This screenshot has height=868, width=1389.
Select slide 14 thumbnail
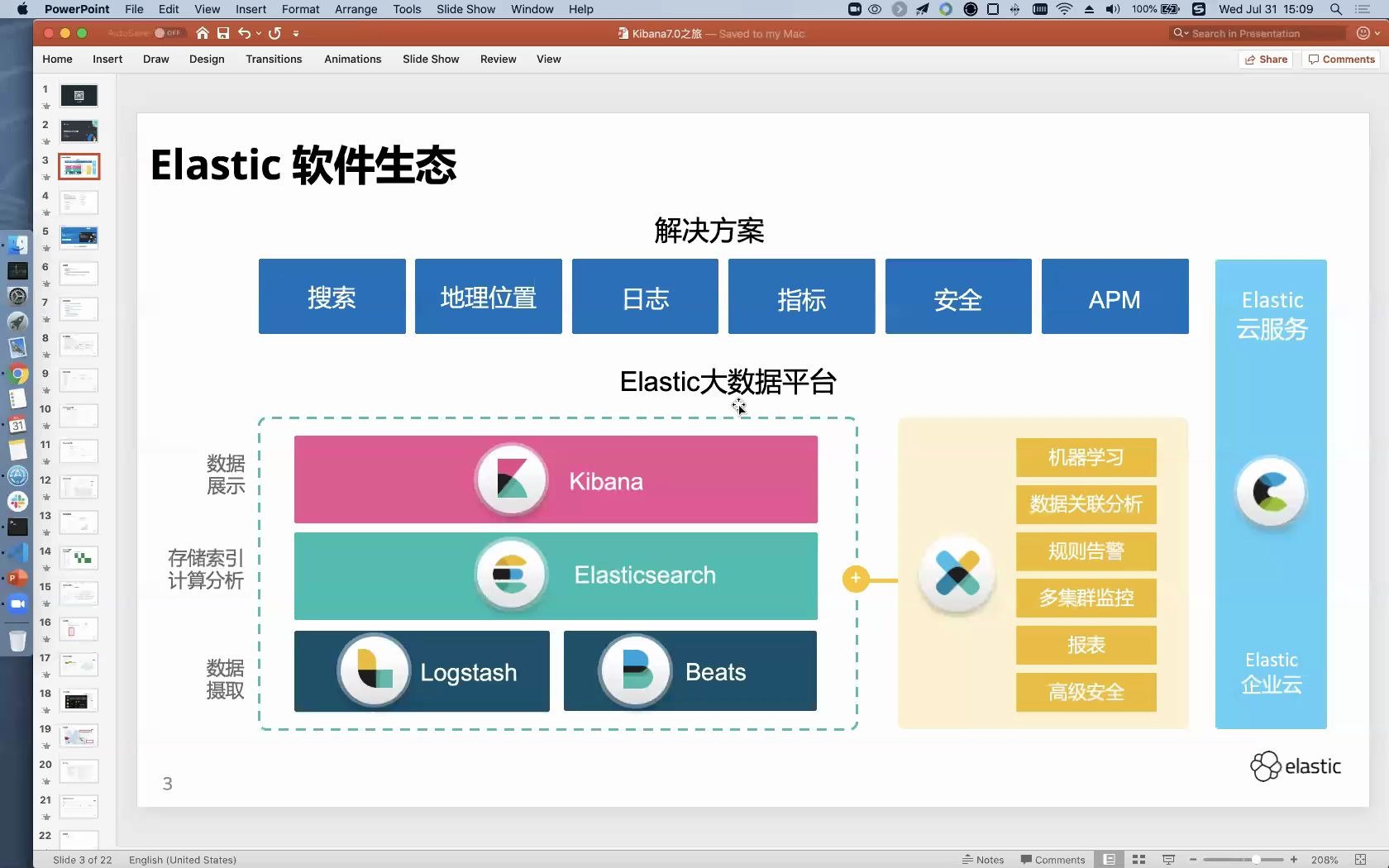pyautogui.click(x=79, y=558)
